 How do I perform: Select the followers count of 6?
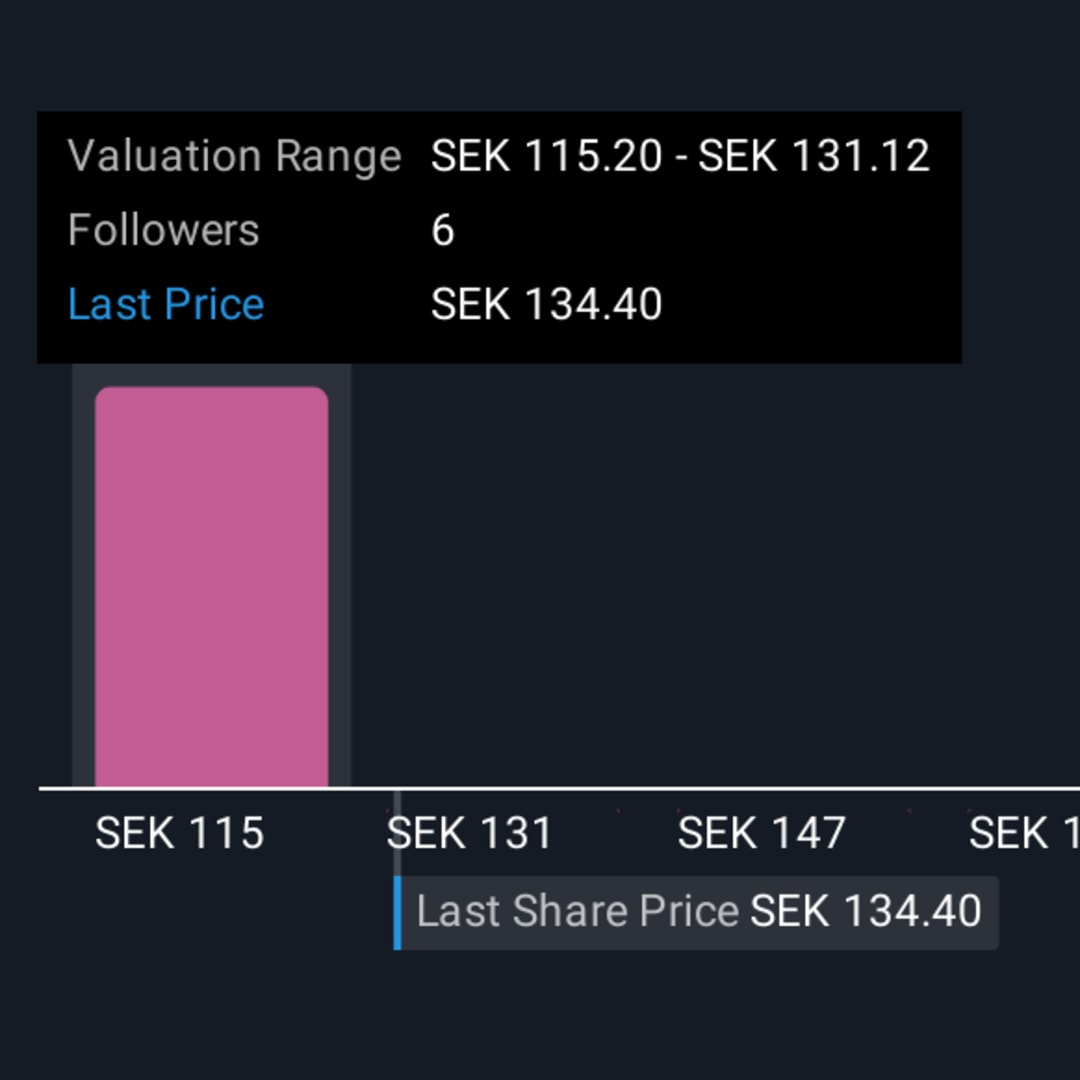coord(443,230)
